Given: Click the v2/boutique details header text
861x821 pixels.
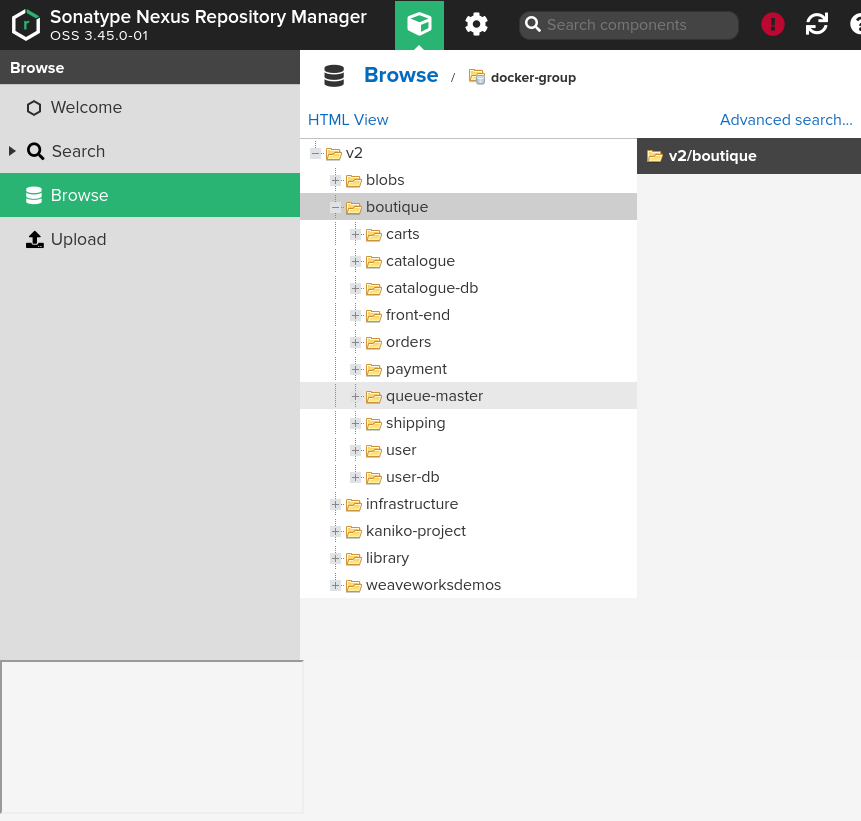Looking at the screenshot, I should coord(712,156).
